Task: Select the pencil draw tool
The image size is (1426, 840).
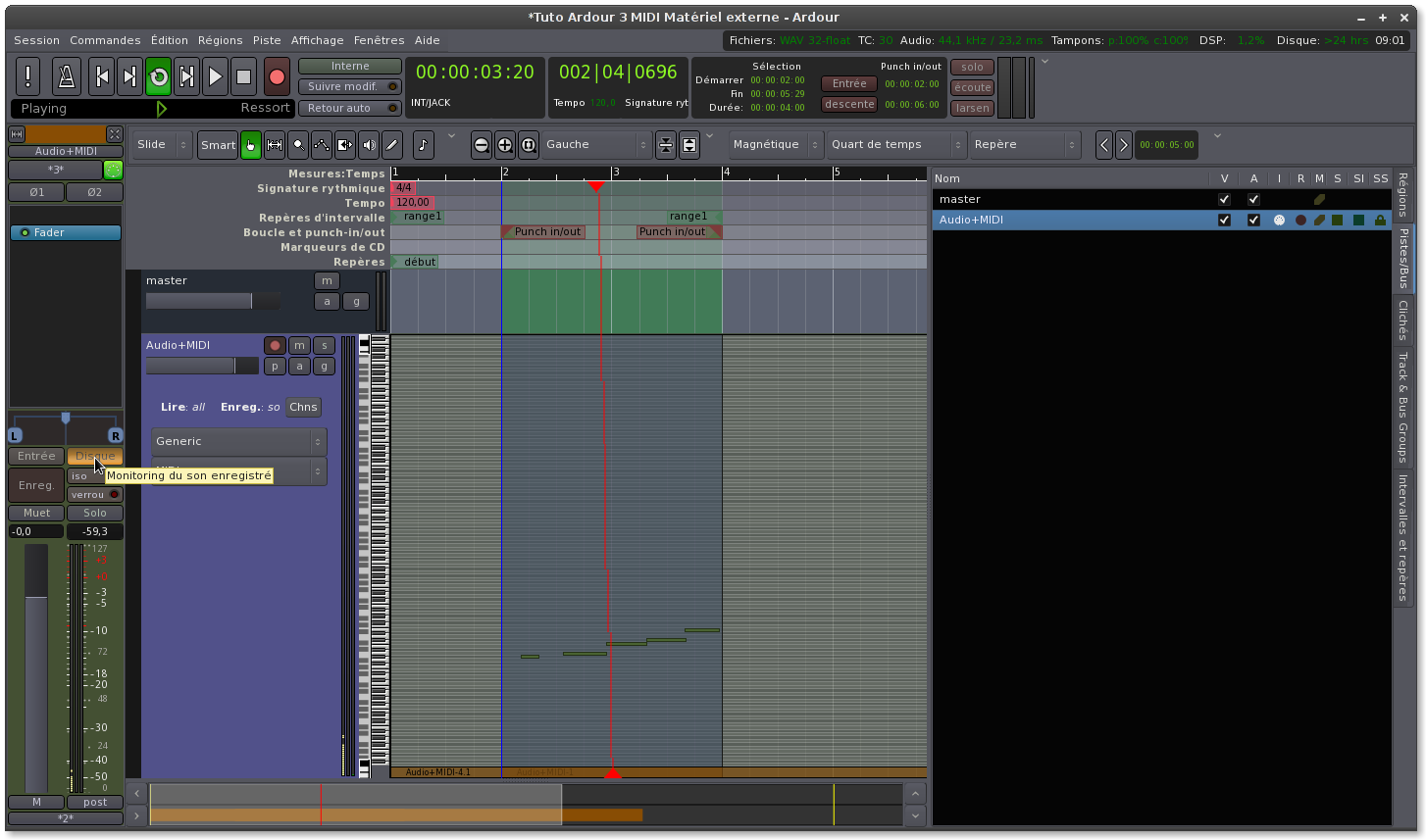Action: tap(392, 145)
